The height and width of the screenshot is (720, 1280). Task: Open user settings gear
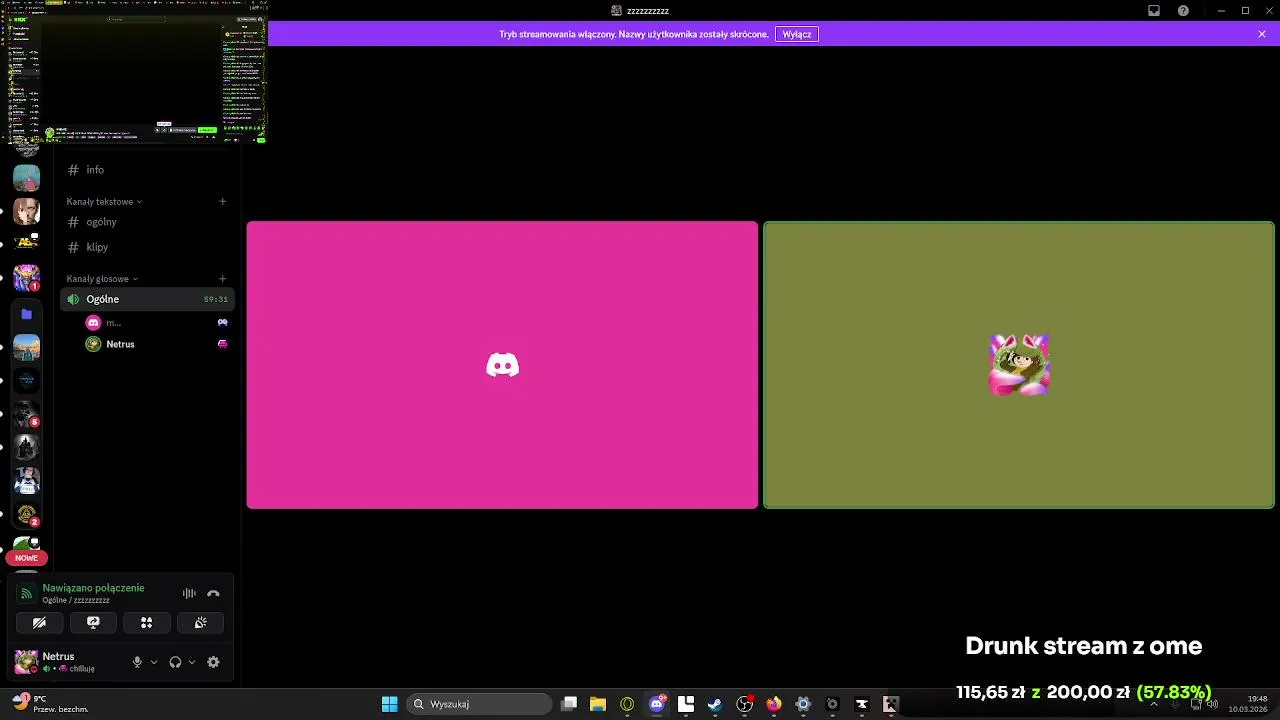pos(213,662)
